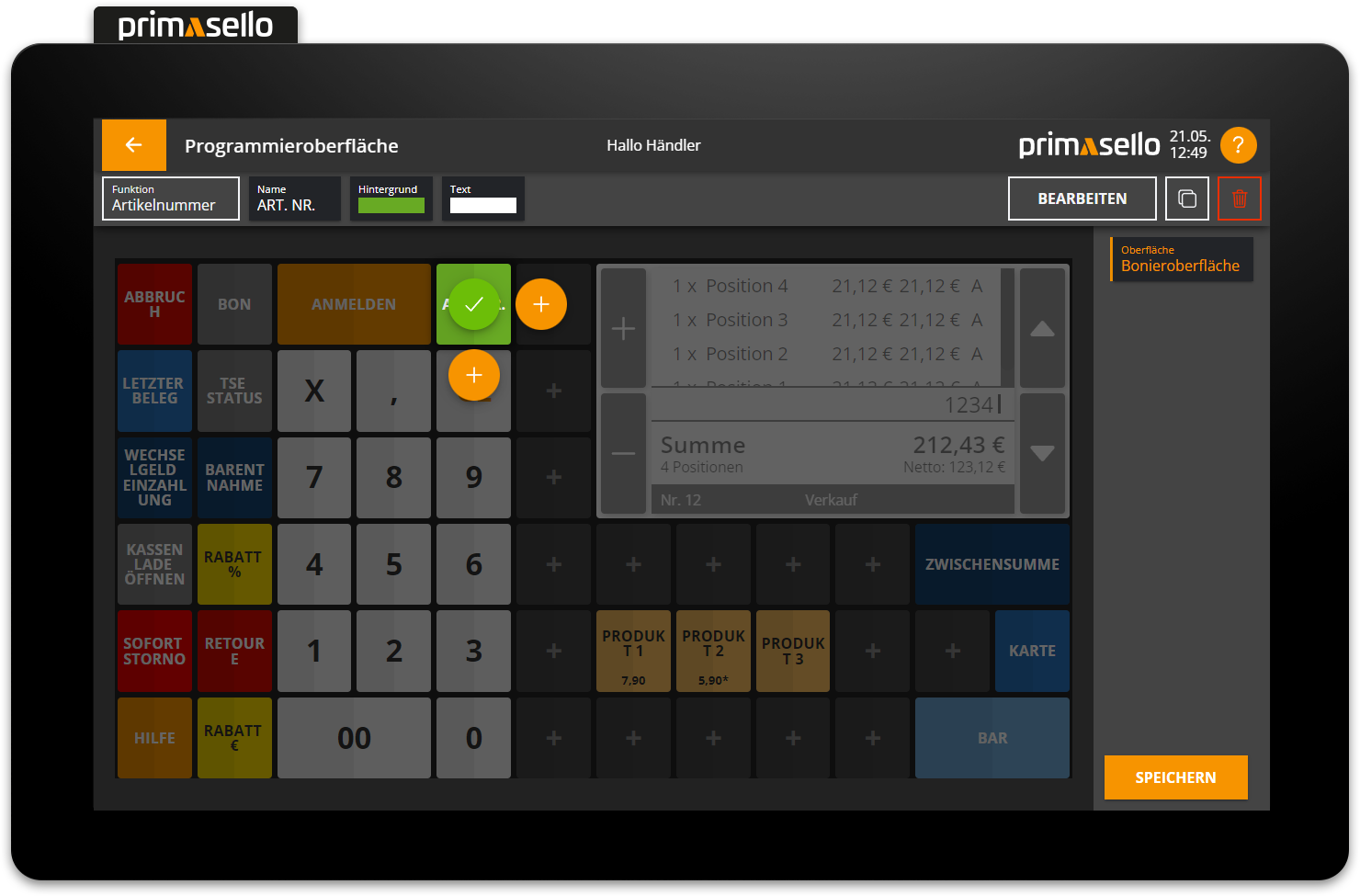Click the orange back arrow button
Viewport: 1360px width, 896px height.
[x=134, y=145]
